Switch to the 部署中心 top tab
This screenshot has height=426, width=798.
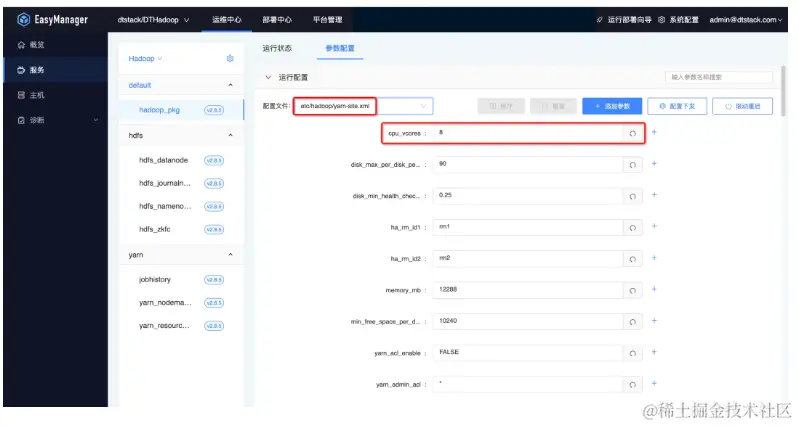point(277,20)
